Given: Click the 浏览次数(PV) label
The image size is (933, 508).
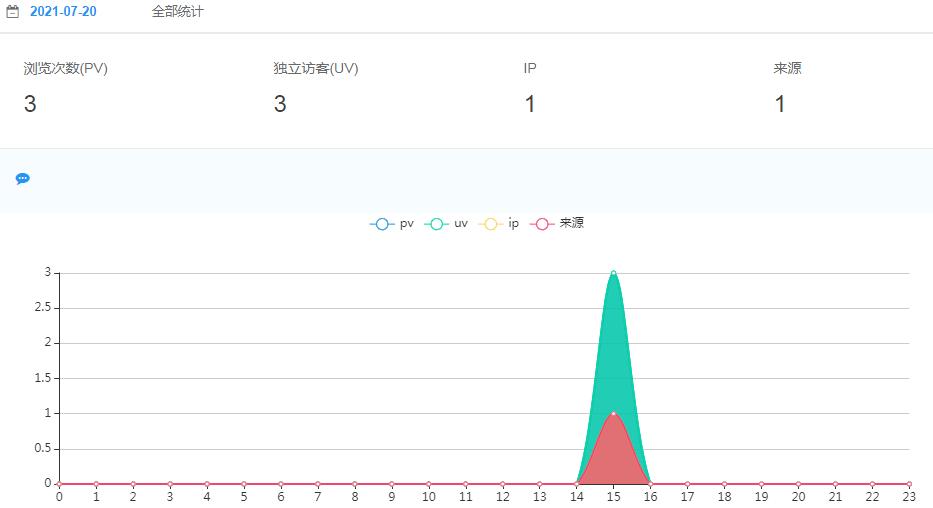Looking at the screenshot, I should coord(65,68).
